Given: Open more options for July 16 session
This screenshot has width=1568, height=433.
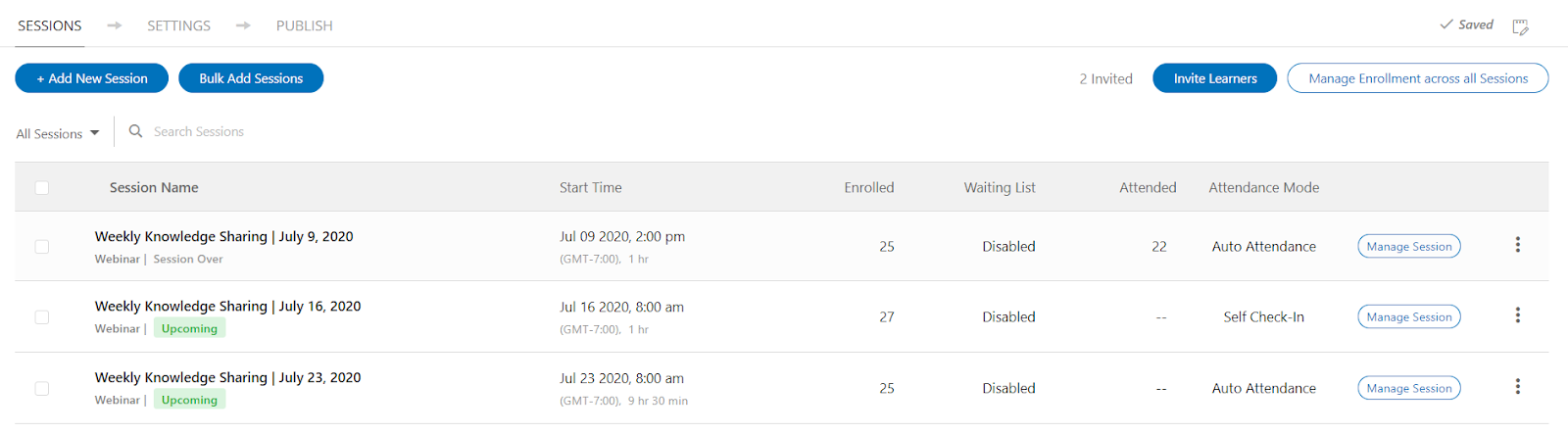Looking at the screenshot, I should click(1517, 315).
